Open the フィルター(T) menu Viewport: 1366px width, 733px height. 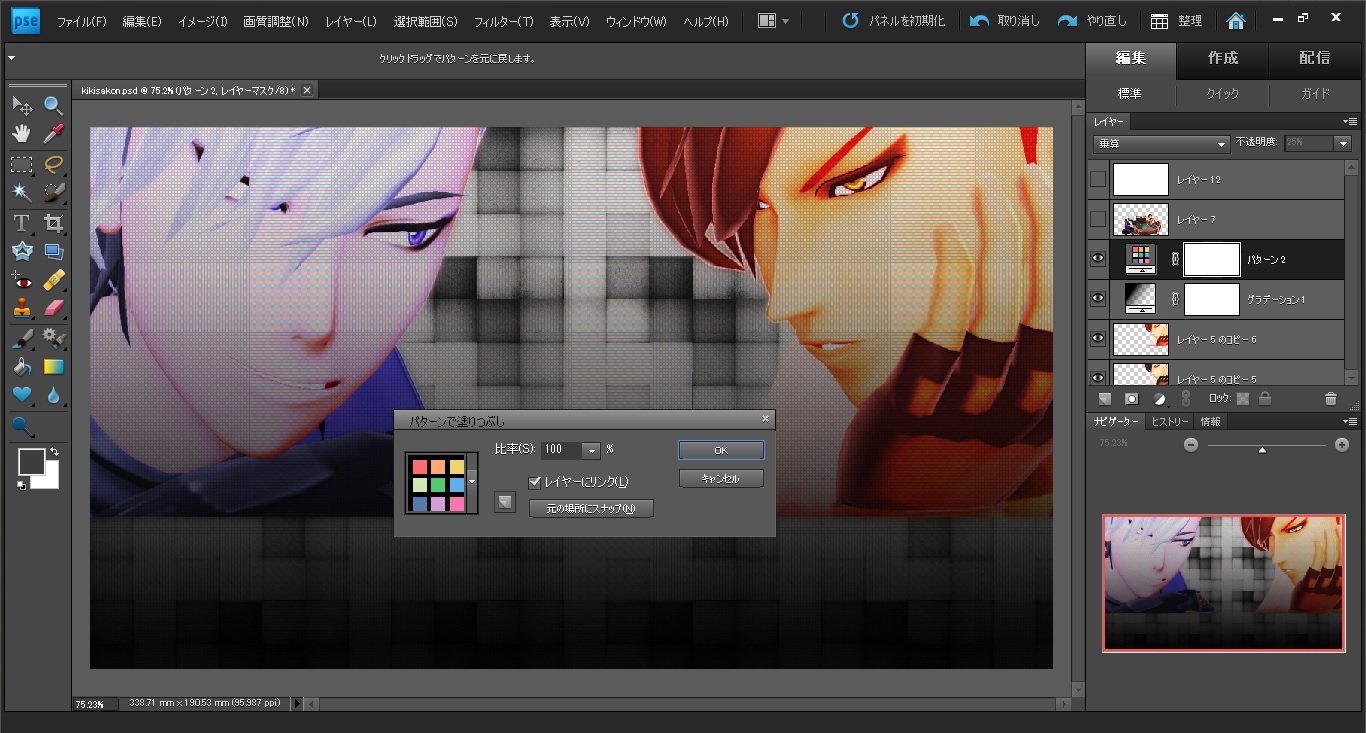tap(503, 21)
